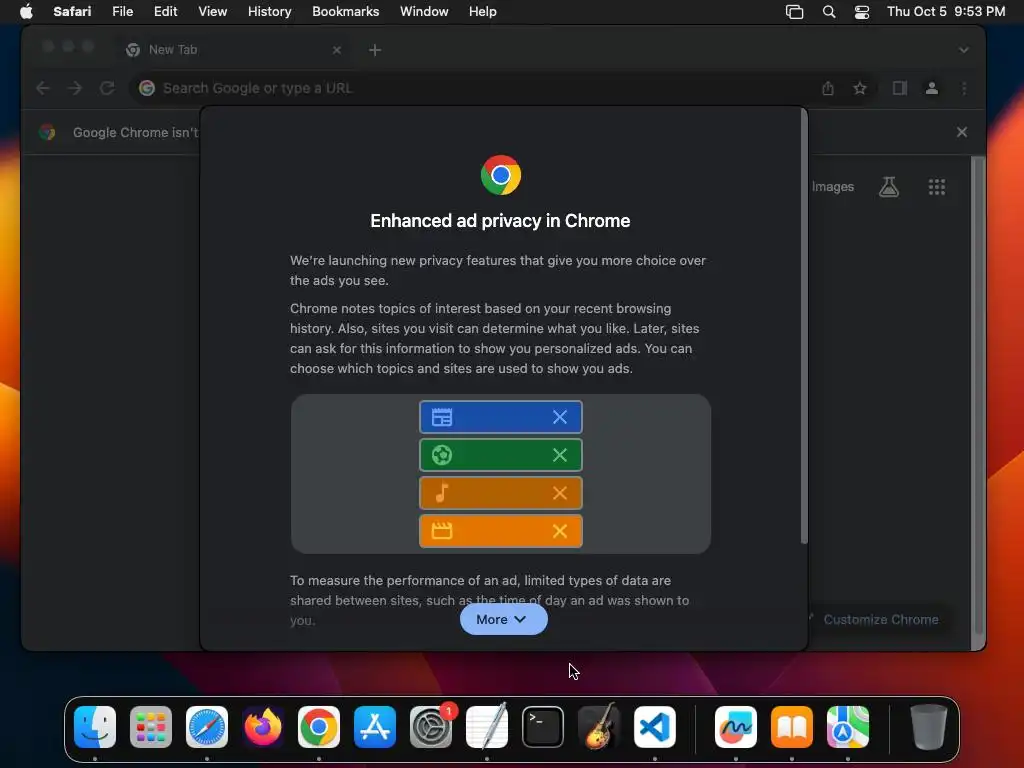The image size is (1024, 768).
Task: Open Control Center in menu bar
Action: pyautogui.click(x=861, y=12)
